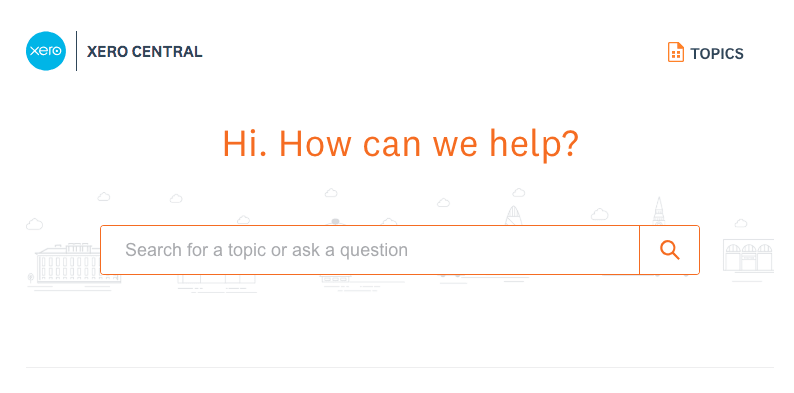This screenshot has width=794, height=393.
Task: Click the blue Xero logo
Action: pos(46,51)
